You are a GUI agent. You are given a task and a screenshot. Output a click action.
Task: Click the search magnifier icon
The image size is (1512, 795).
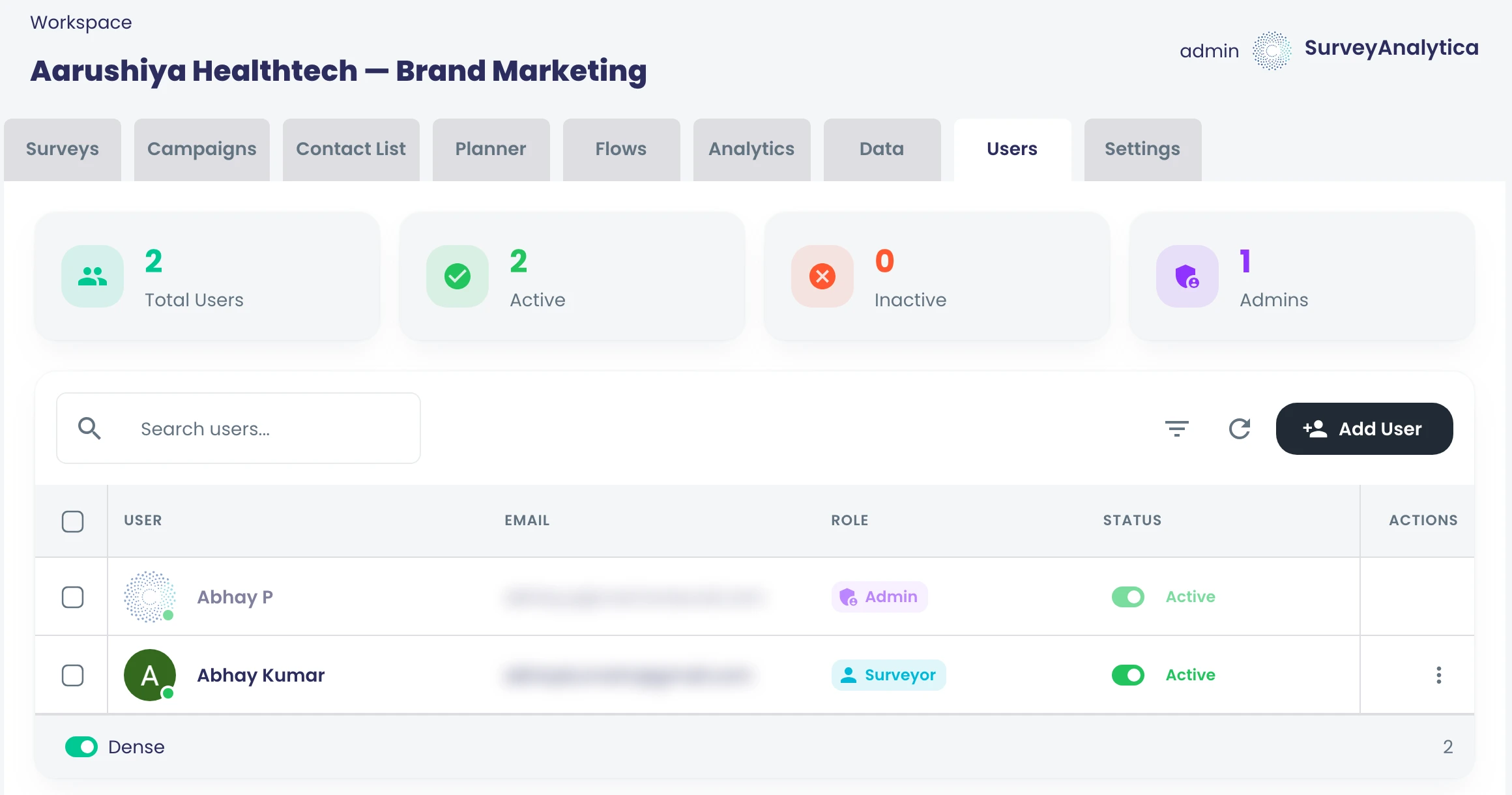(x=89, y=429)
